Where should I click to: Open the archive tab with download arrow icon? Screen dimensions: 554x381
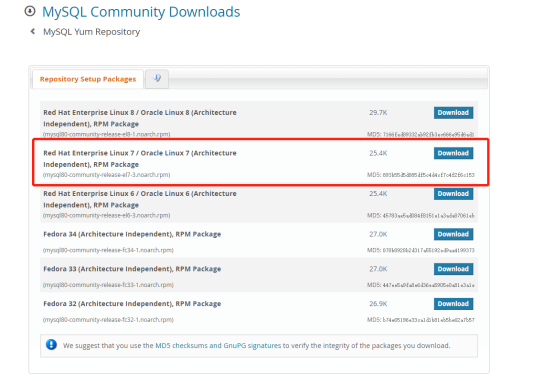pyautogui.click(x=157, y=78)
